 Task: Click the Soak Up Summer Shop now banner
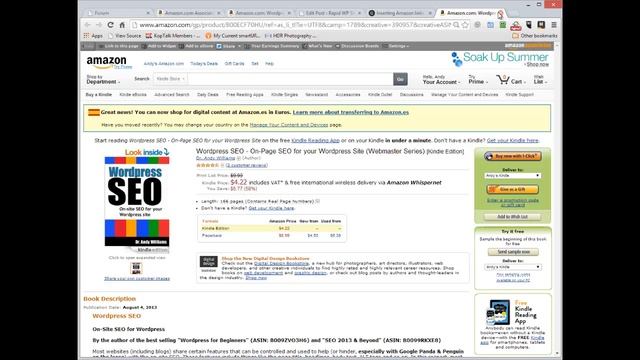[500, 59]
